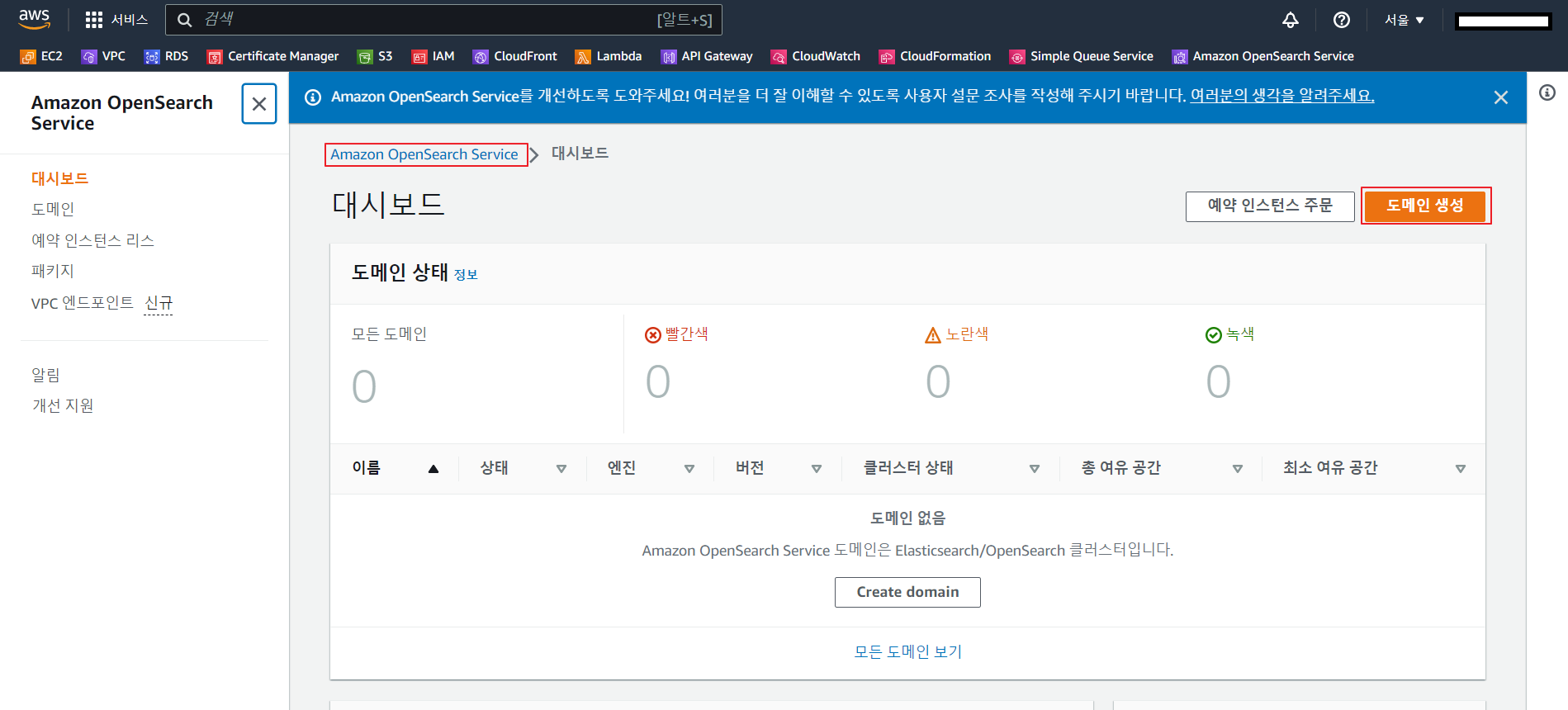Select 도메인 in side navigation

pos(53,209)
